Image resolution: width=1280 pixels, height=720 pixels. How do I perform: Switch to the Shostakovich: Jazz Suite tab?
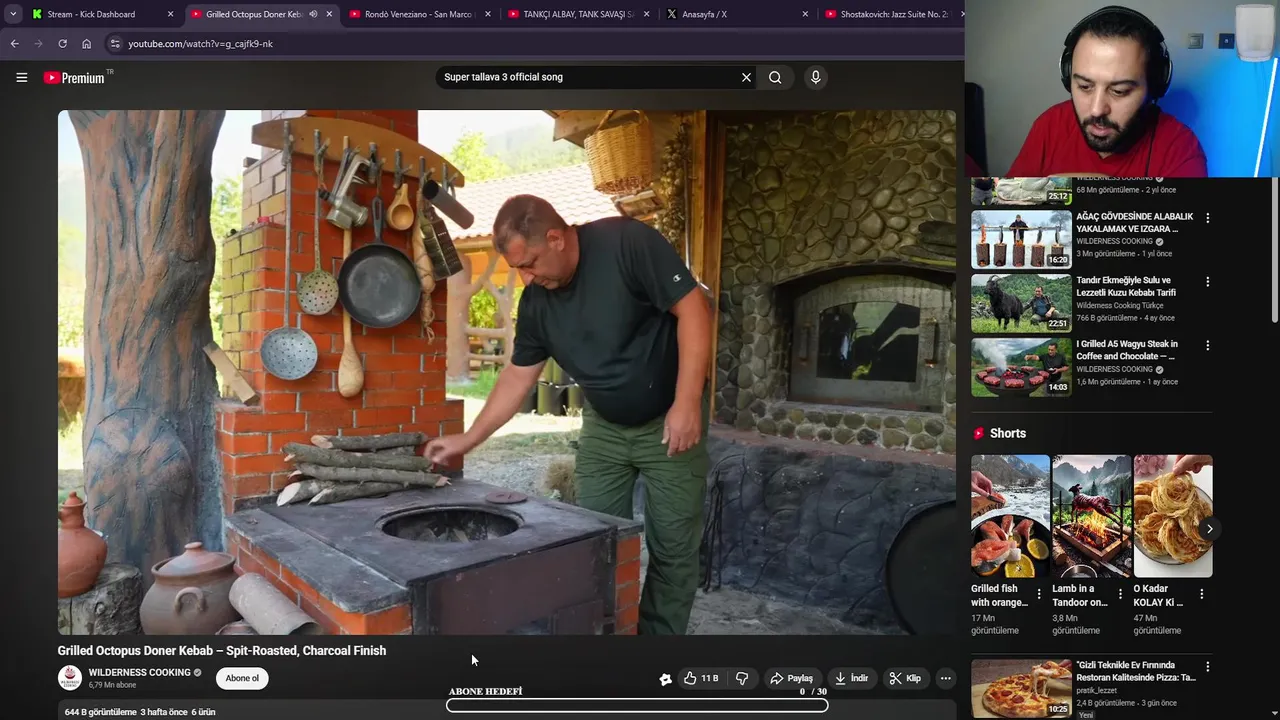[x=894, y=14]
